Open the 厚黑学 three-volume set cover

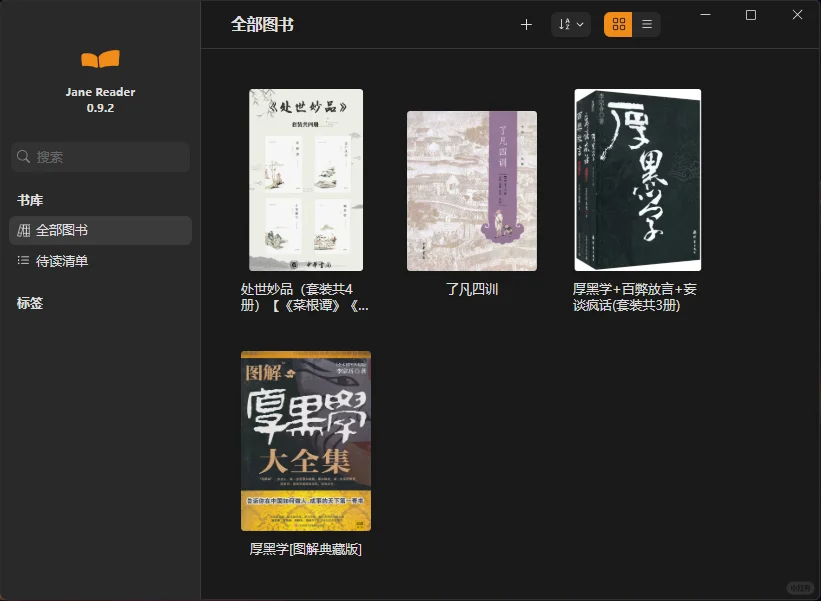tap(637, 180)
